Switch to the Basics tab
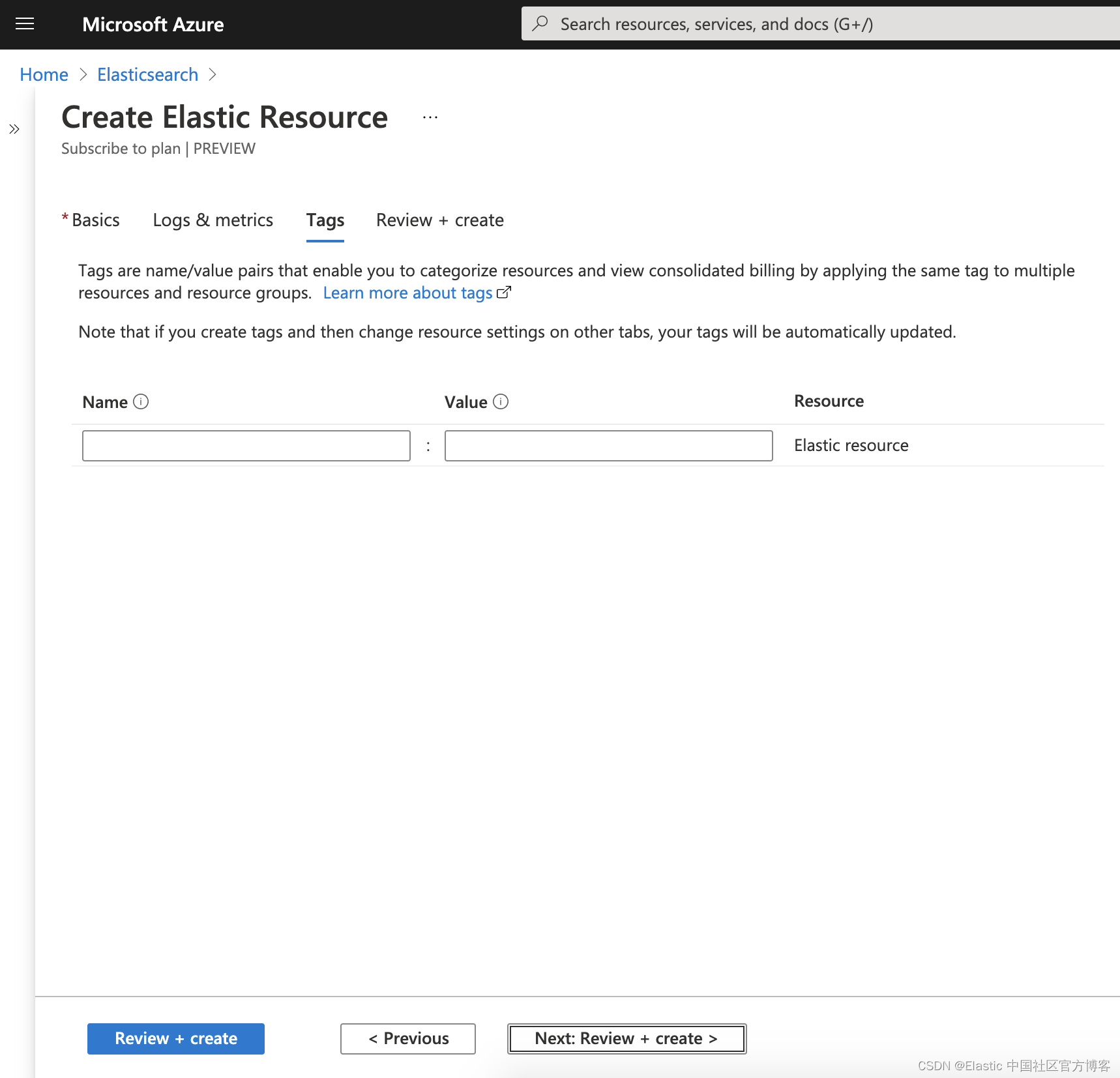The width and height of the screenshot is (1120, 1078). (x=95, y=220)
